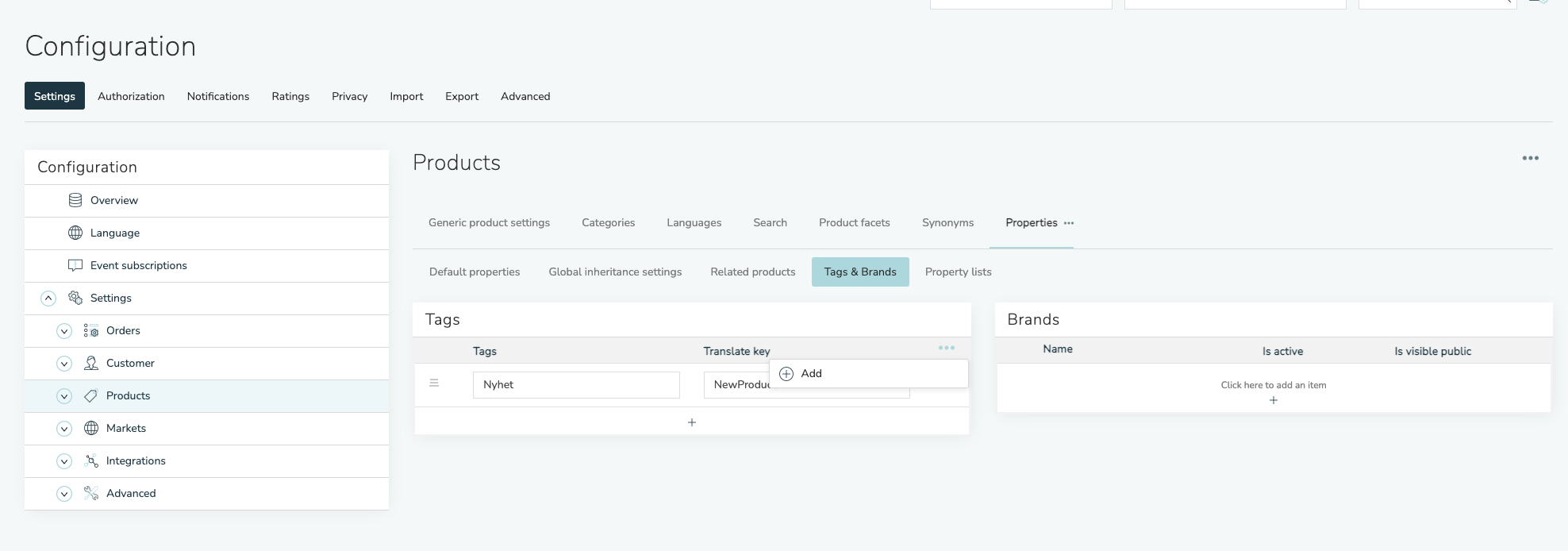Screen dimensions: 1568x551
Task: Collapse the Settings tree node
Action: [48, 299]
